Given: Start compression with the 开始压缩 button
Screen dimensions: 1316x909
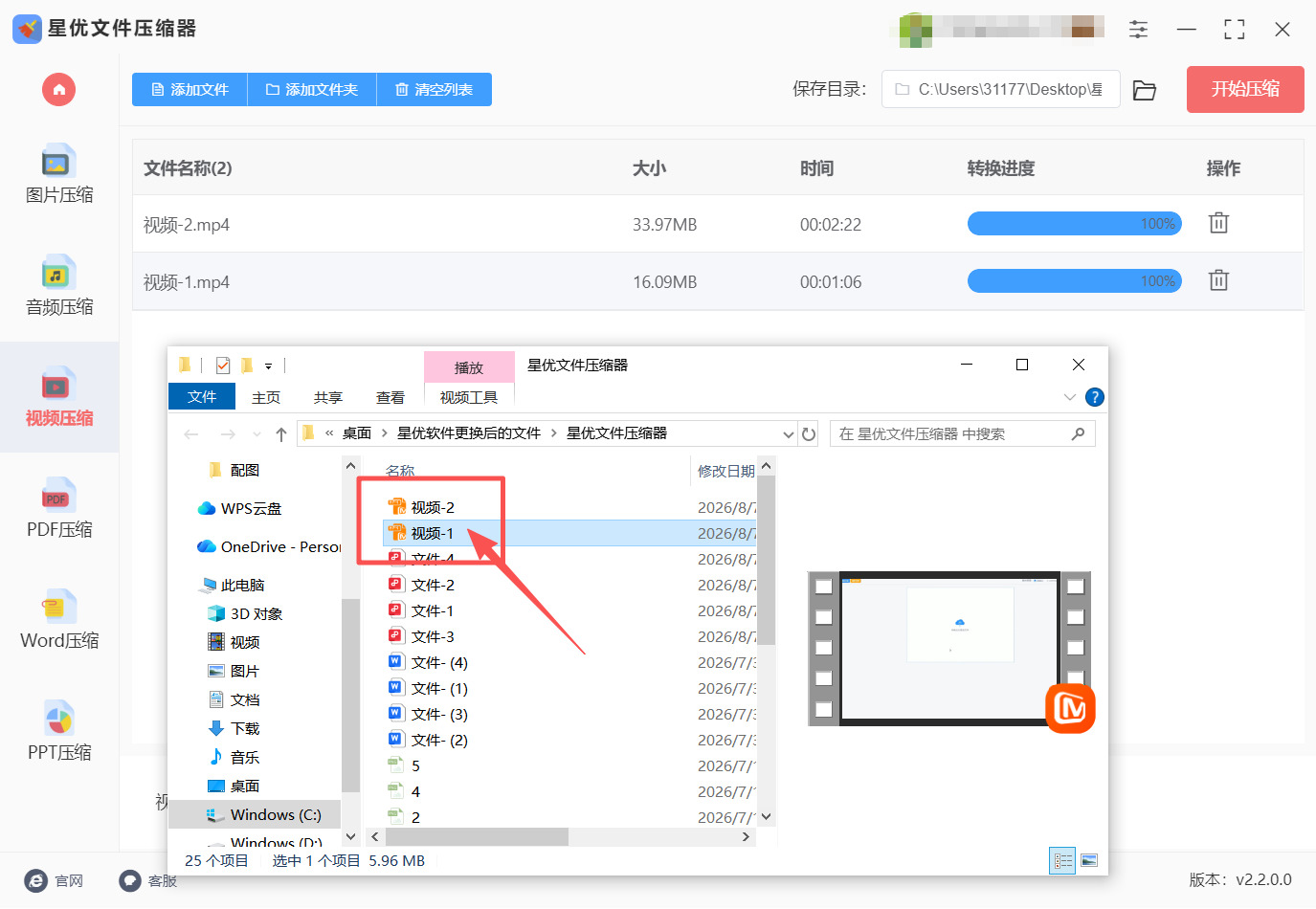Looking at the screenshot, I should click(1245, 89).
